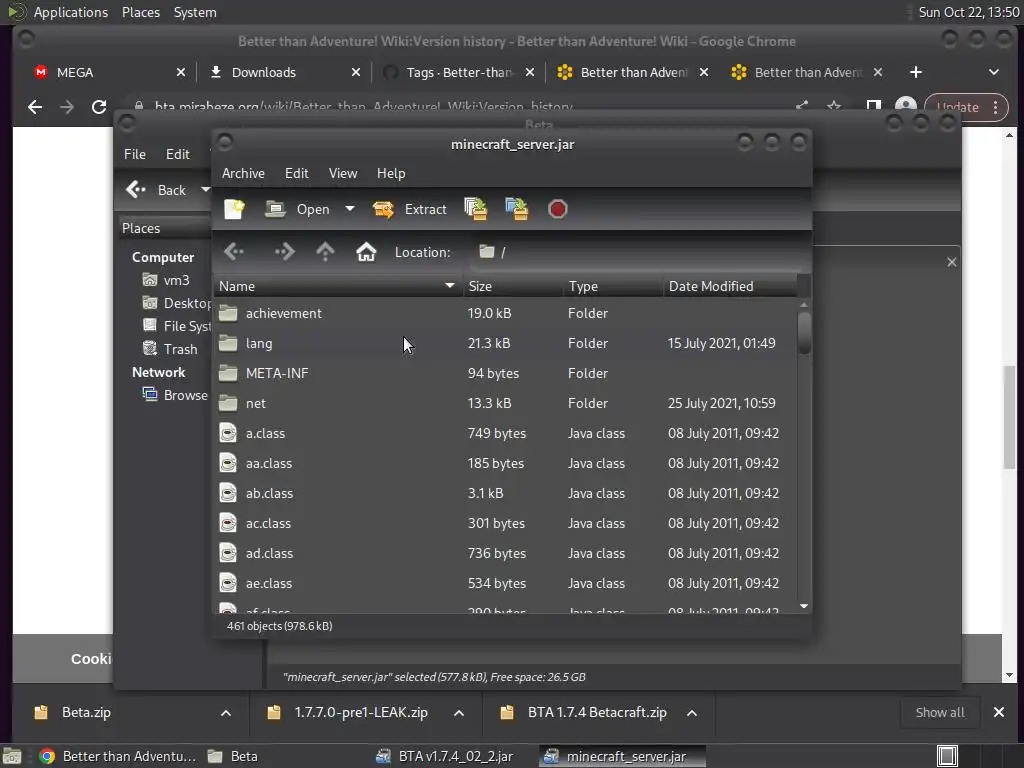
Task: Select the META-INF folder
Action: coord(505,374)
